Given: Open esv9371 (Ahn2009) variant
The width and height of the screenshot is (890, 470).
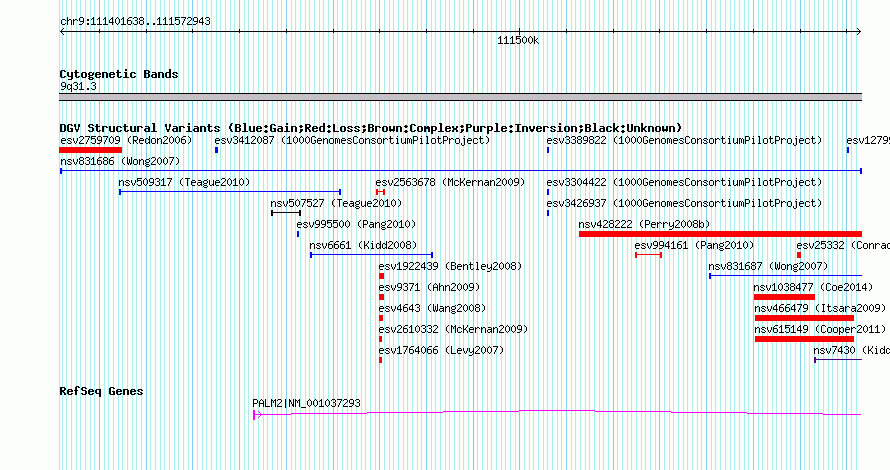Looking at the screenshot, I should pyautogui.click(x=429, y=287).
